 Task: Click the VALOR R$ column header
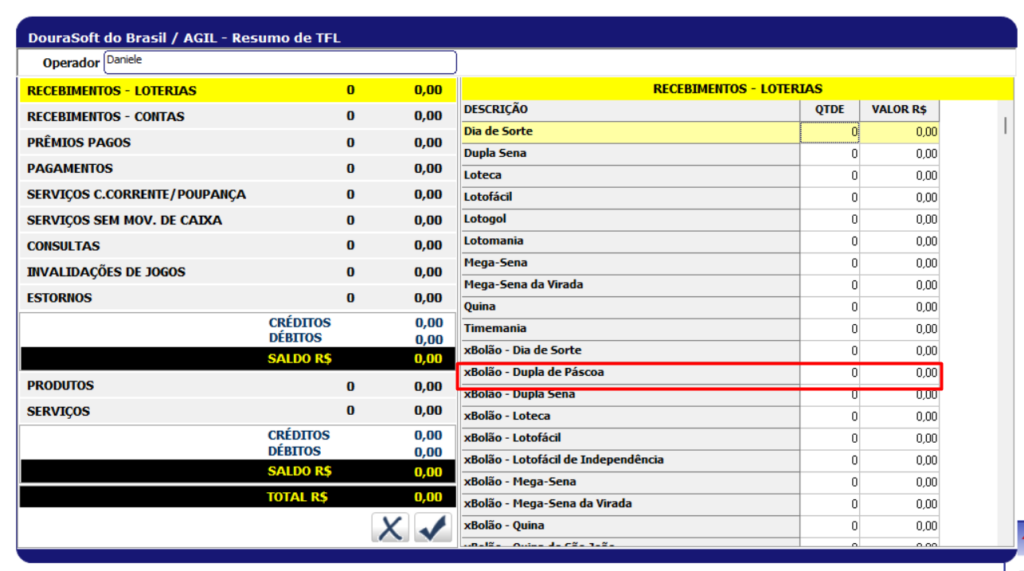pyautogui.click(x=899, y=109)
